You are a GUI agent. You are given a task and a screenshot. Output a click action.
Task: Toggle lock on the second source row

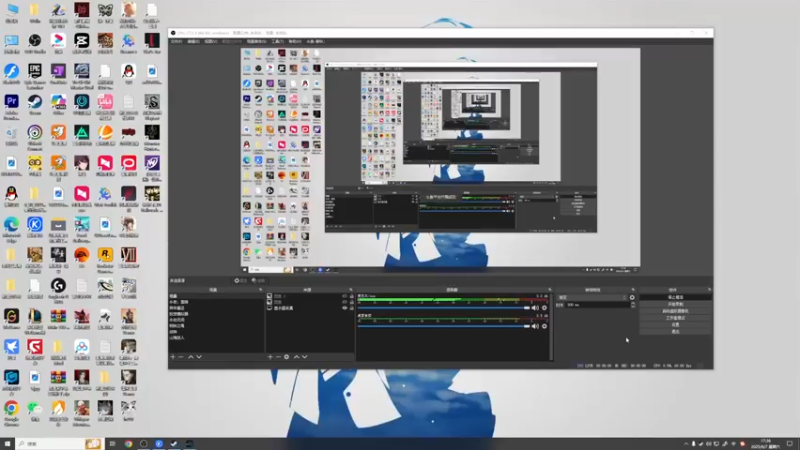coord(352,302)
